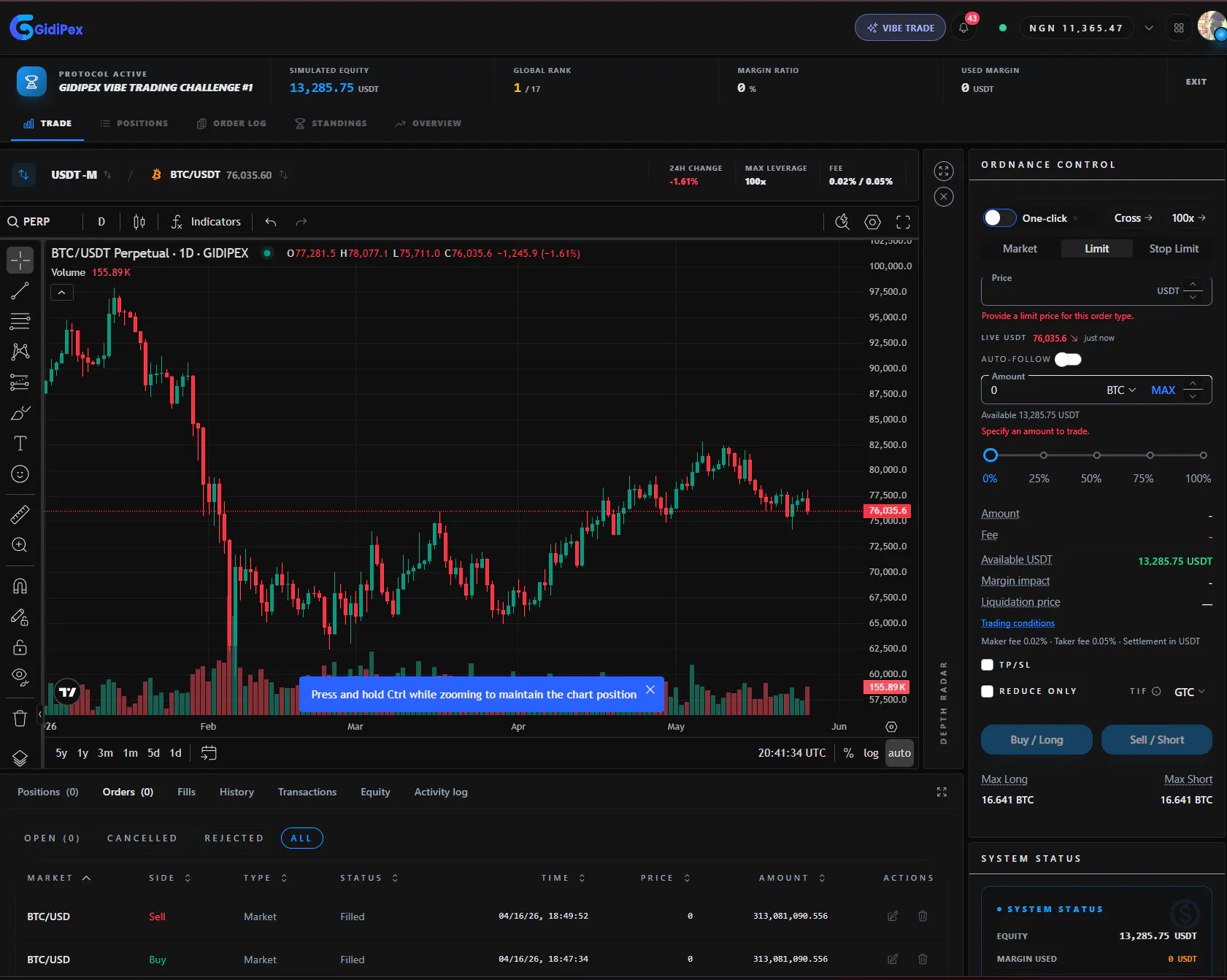1227x980 pixels.
Task: Switch to the Fills tab
Action: pyautogui.click(x=186, y=792)
